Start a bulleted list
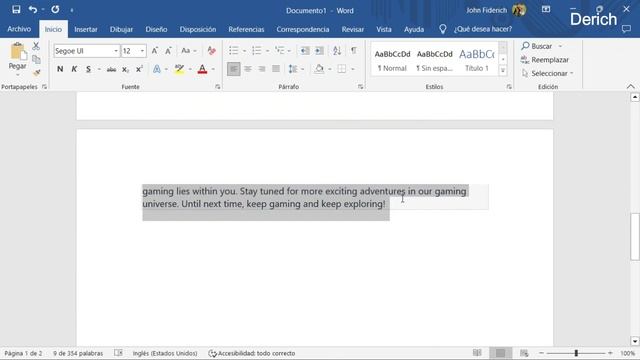The width and height of the screenshot is (640, 360). pyautogui.click(x=233, y=51)
